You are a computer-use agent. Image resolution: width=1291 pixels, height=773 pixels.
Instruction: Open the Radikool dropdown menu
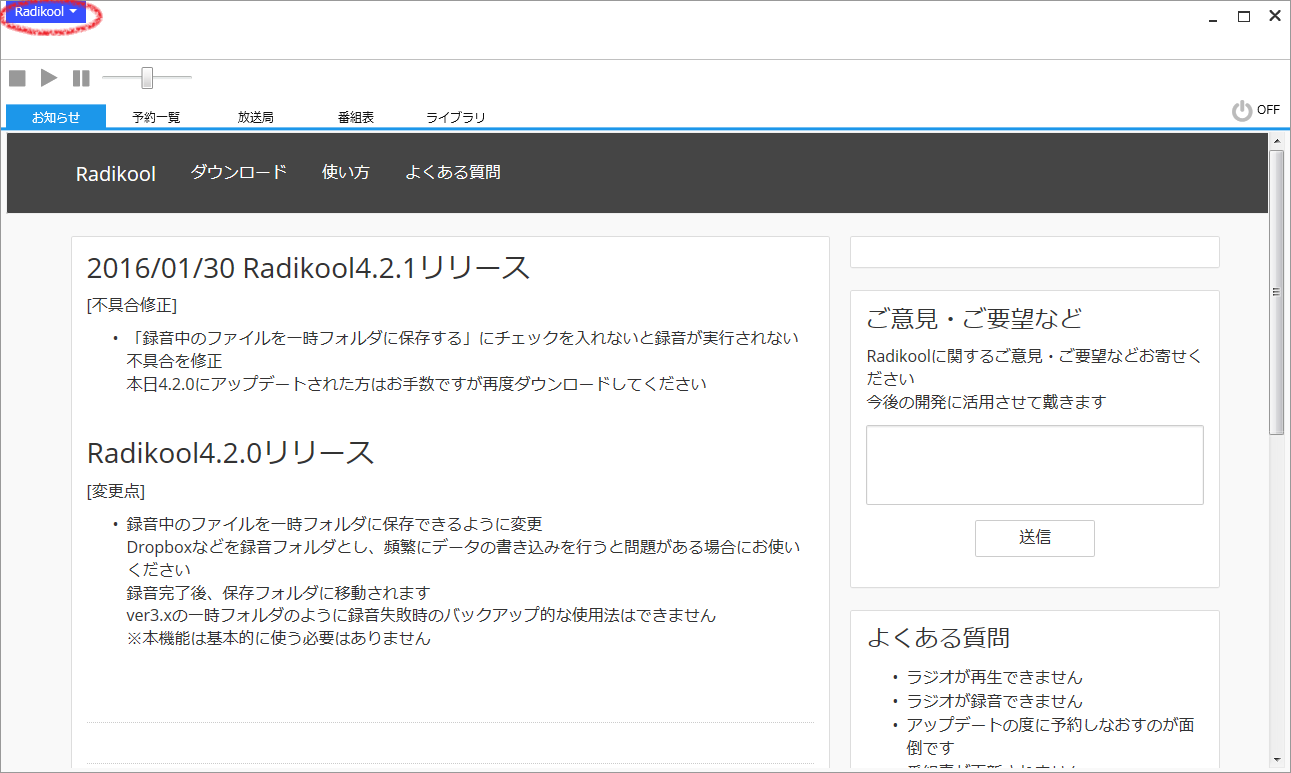click(x=45, y=12)
